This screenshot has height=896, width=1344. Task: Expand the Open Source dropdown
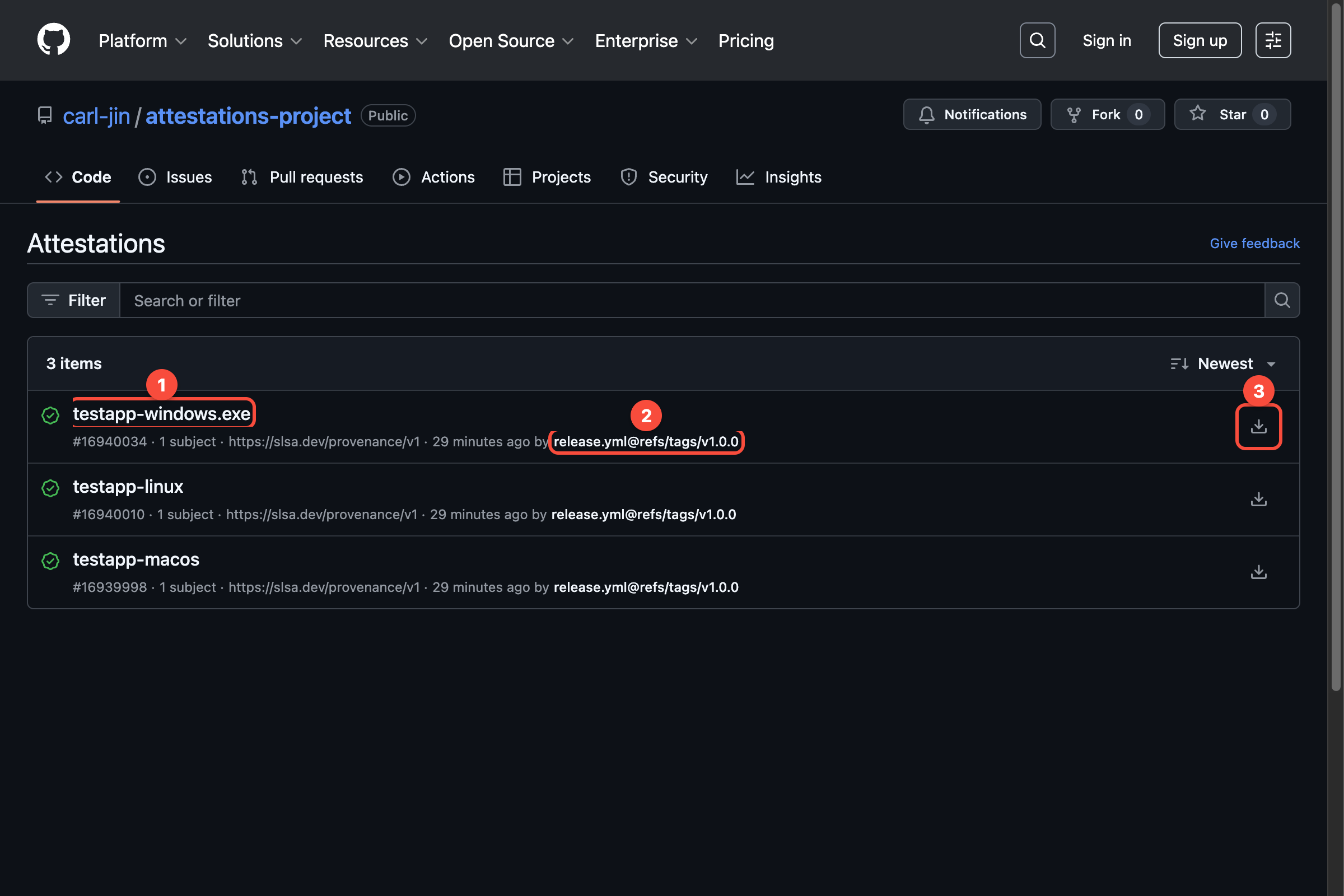coord(510,40)
